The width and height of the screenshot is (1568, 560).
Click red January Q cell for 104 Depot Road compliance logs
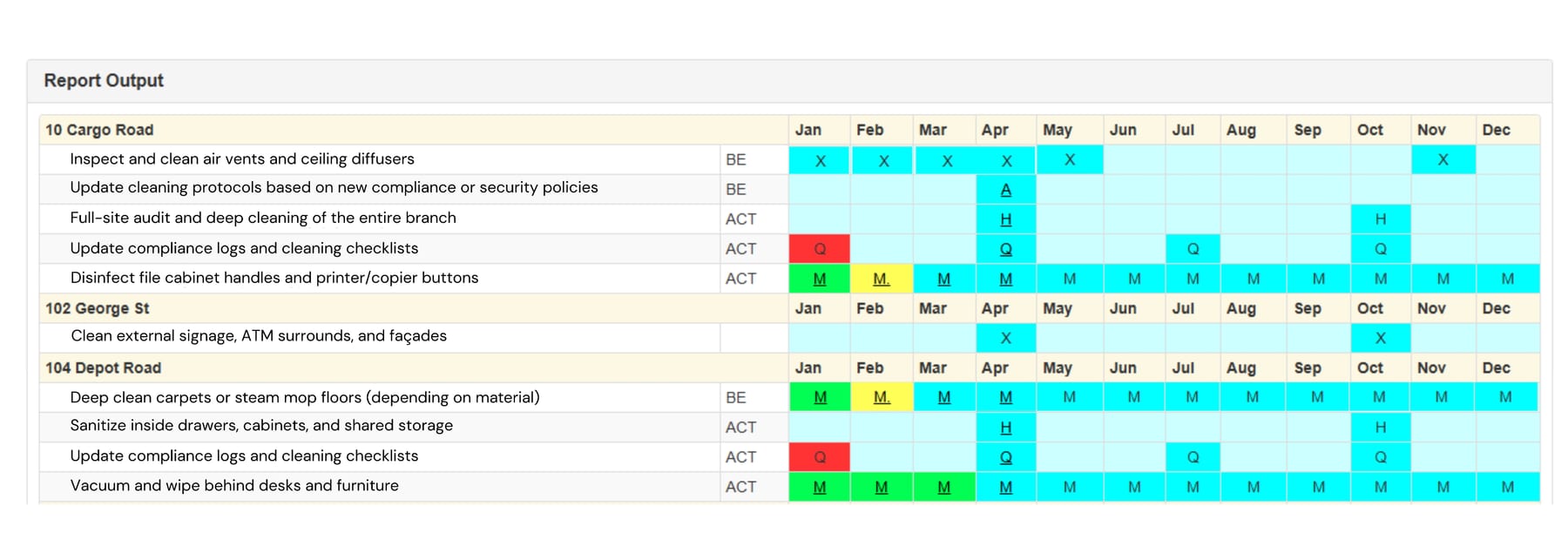tap(820, 457)
